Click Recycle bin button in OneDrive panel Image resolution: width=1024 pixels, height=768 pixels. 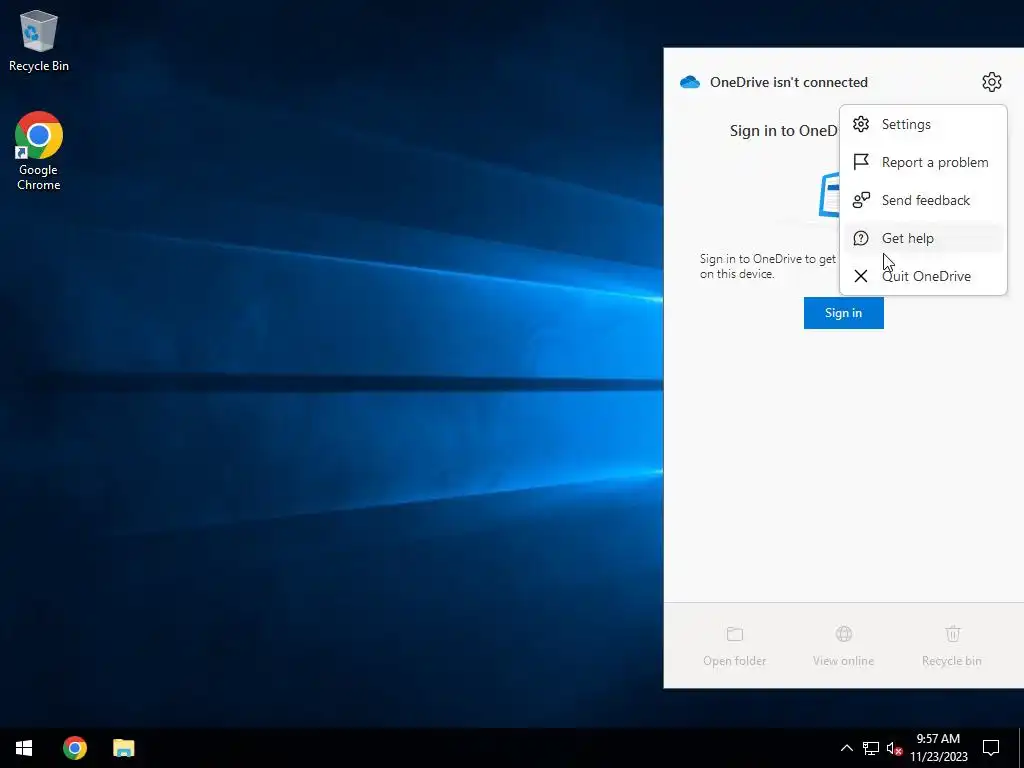click(x=952, y=647)
